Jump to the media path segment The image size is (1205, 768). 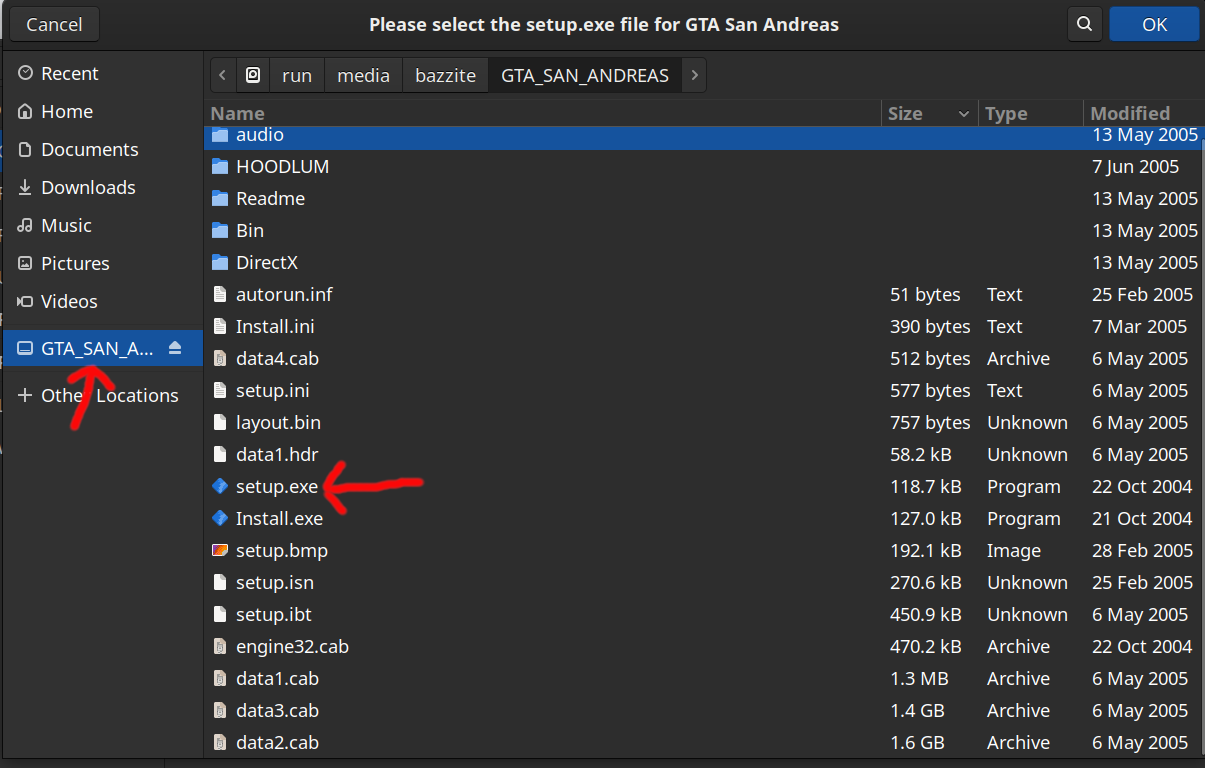point(363,75)
